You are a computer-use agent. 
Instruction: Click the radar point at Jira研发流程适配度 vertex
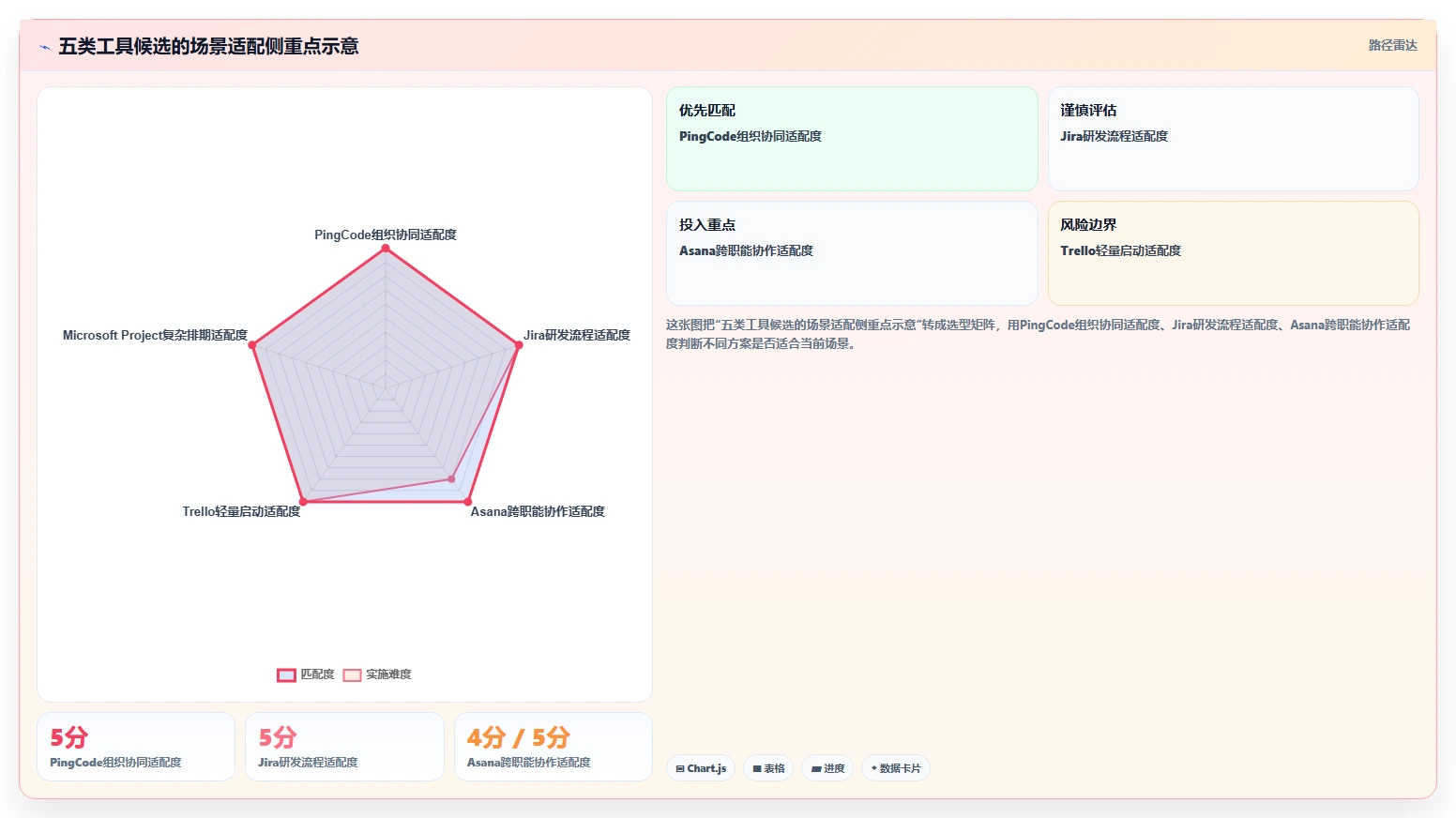pos(519,345)
